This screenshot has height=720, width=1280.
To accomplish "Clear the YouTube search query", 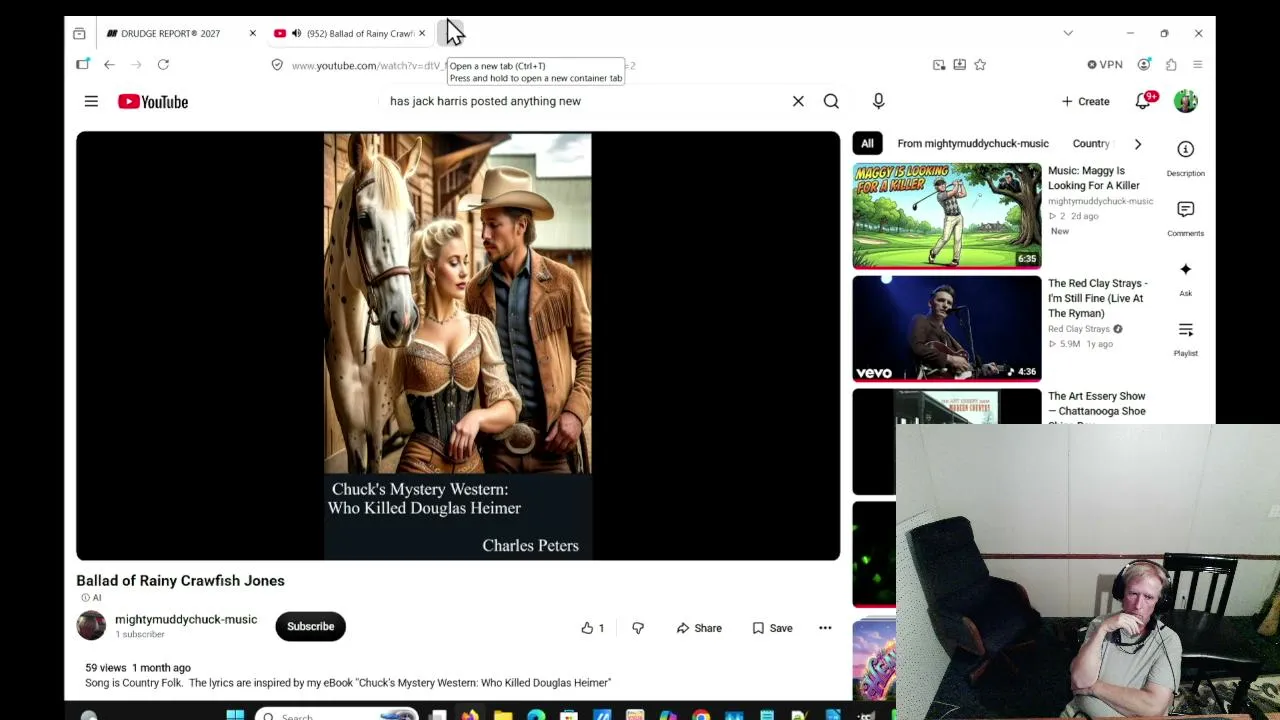I will pos(798,101).
